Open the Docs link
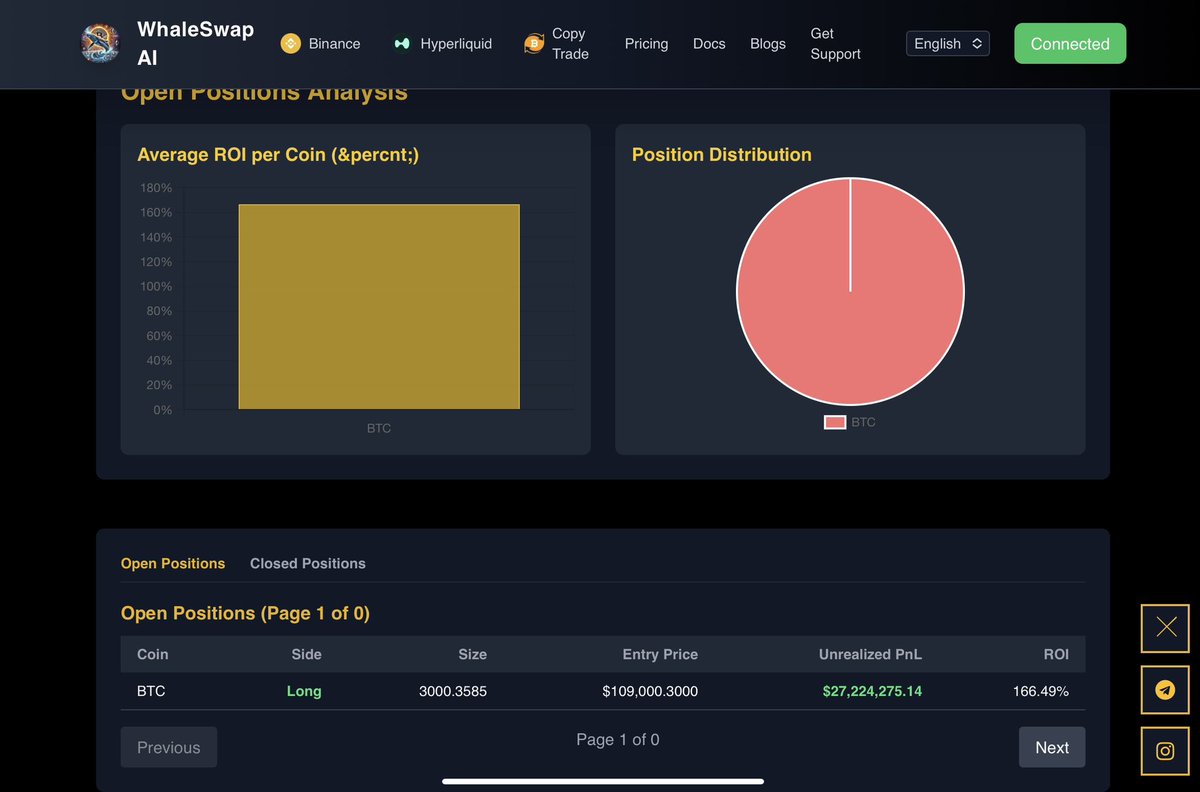Screen dimensions: 1200x792 click(x=709, y=43)
